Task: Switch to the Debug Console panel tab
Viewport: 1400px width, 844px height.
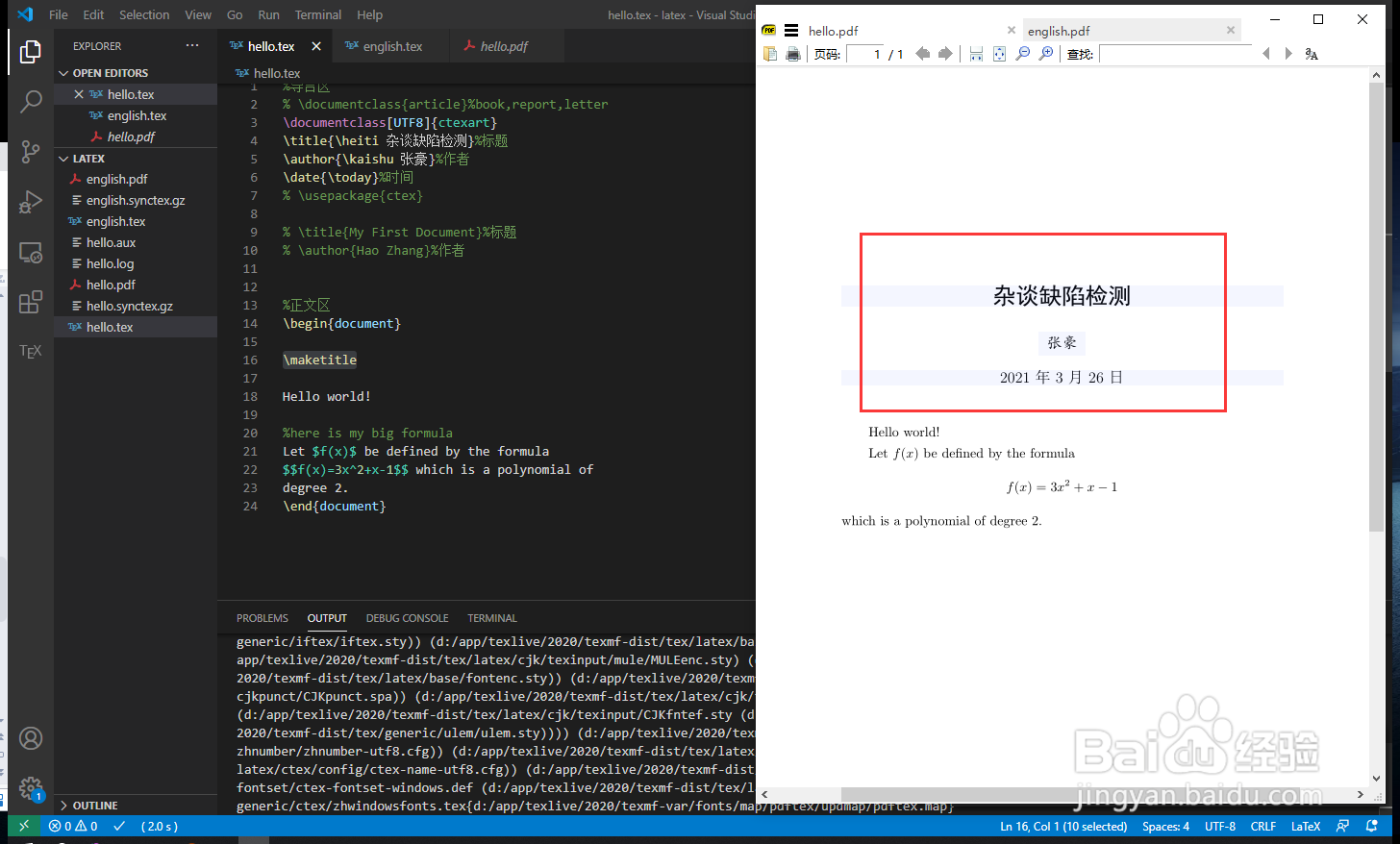Action: (x=407, y=618)
